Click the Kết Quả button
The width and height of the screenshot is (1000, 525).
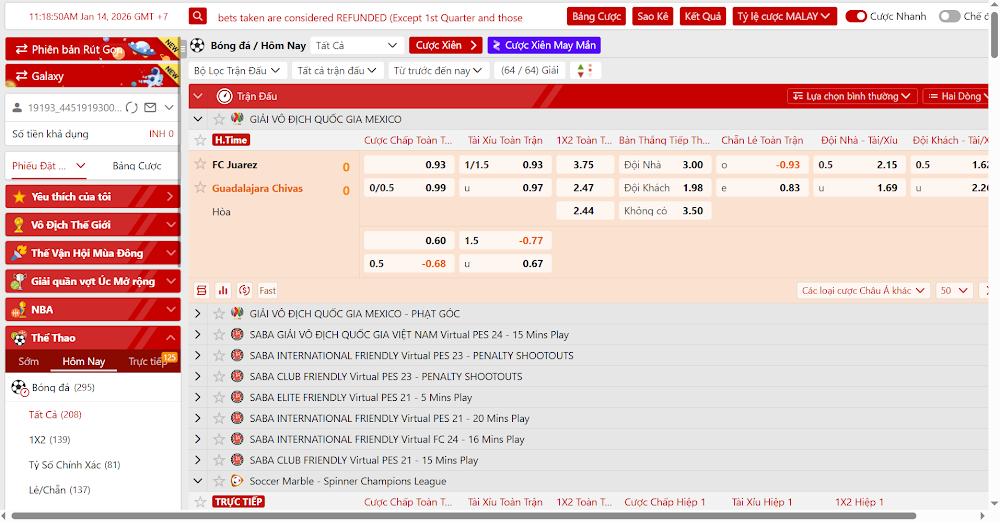click(703, 17)
